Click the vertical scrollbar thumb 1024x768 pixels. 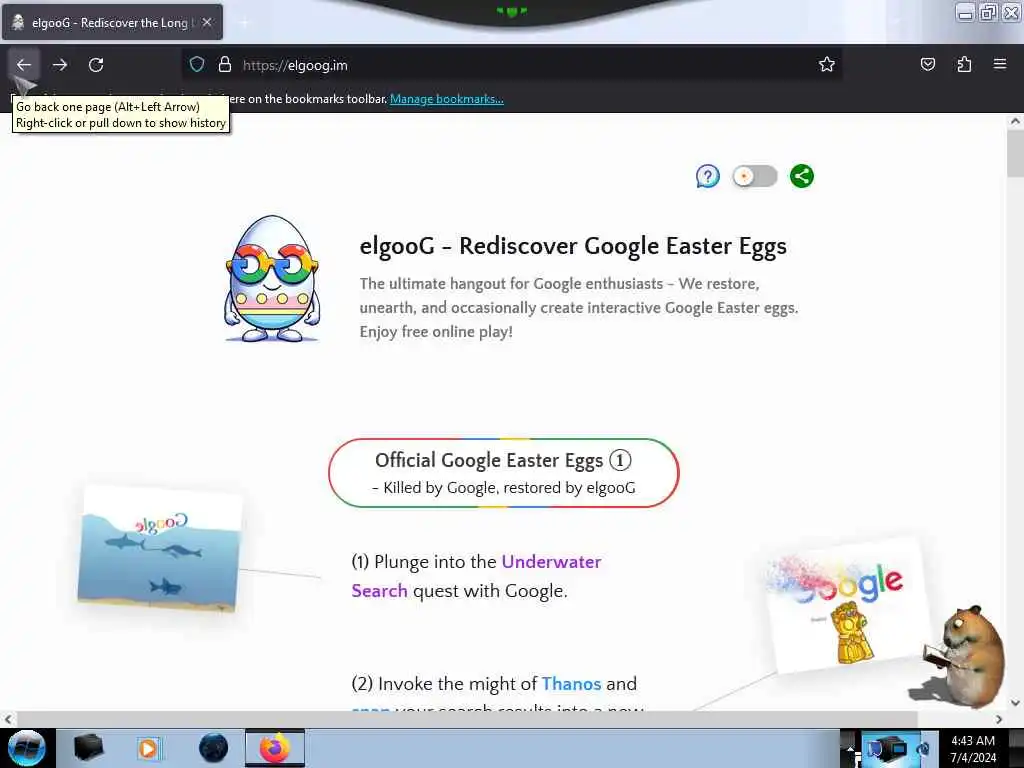tap(1015, 153)
